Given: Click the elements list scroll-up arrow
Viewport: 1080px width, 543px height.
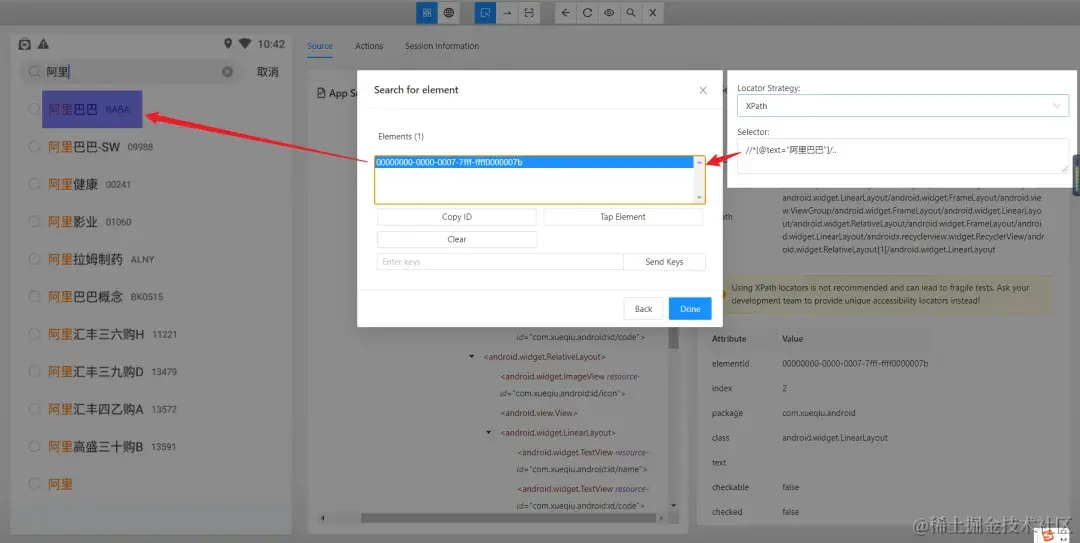Looking at the screenshot, I should [x=699, y=163].
